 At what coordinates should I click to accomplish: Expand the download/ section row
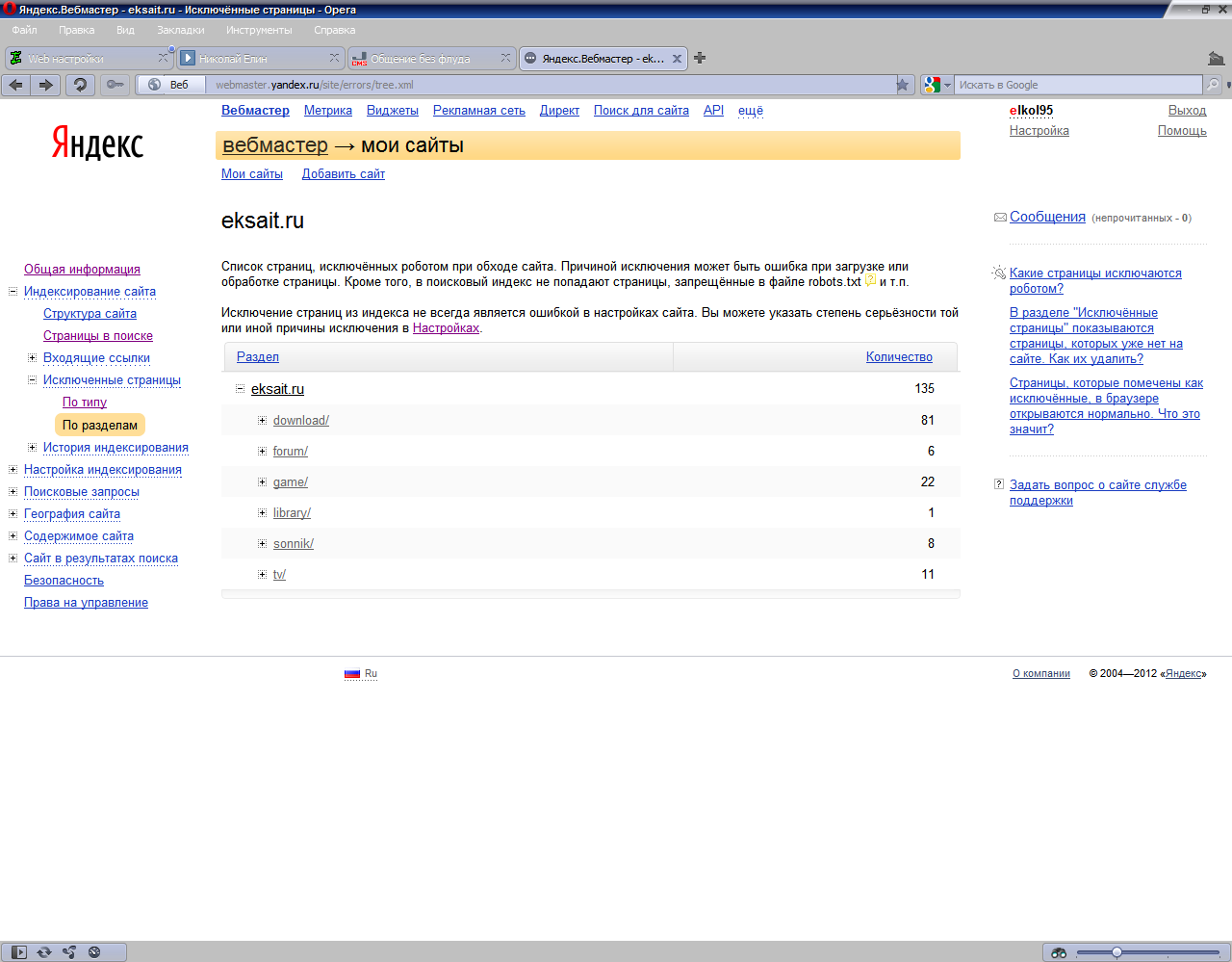click(x=262, y=420)
